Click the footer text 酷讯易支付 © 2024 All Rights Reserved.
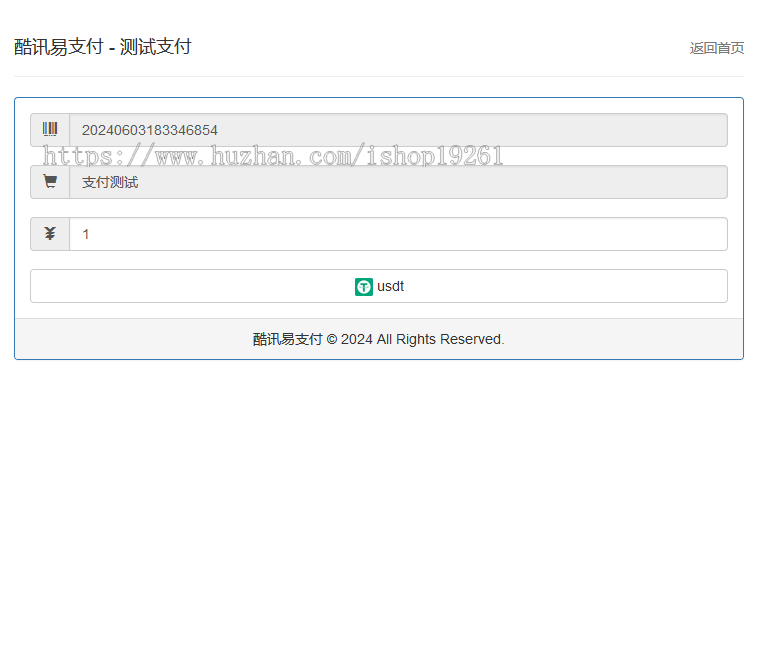 (379, 339)
